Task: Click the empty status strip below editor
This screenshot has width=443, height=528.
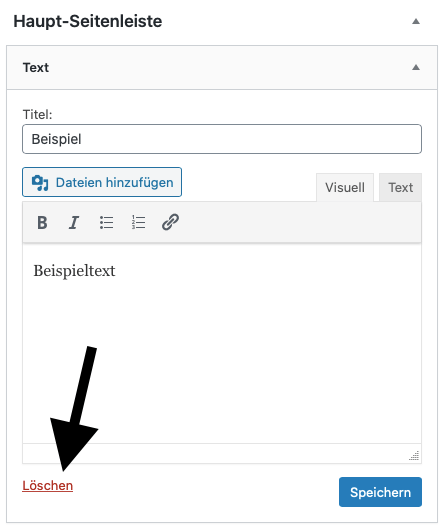Action: point(215,454)
